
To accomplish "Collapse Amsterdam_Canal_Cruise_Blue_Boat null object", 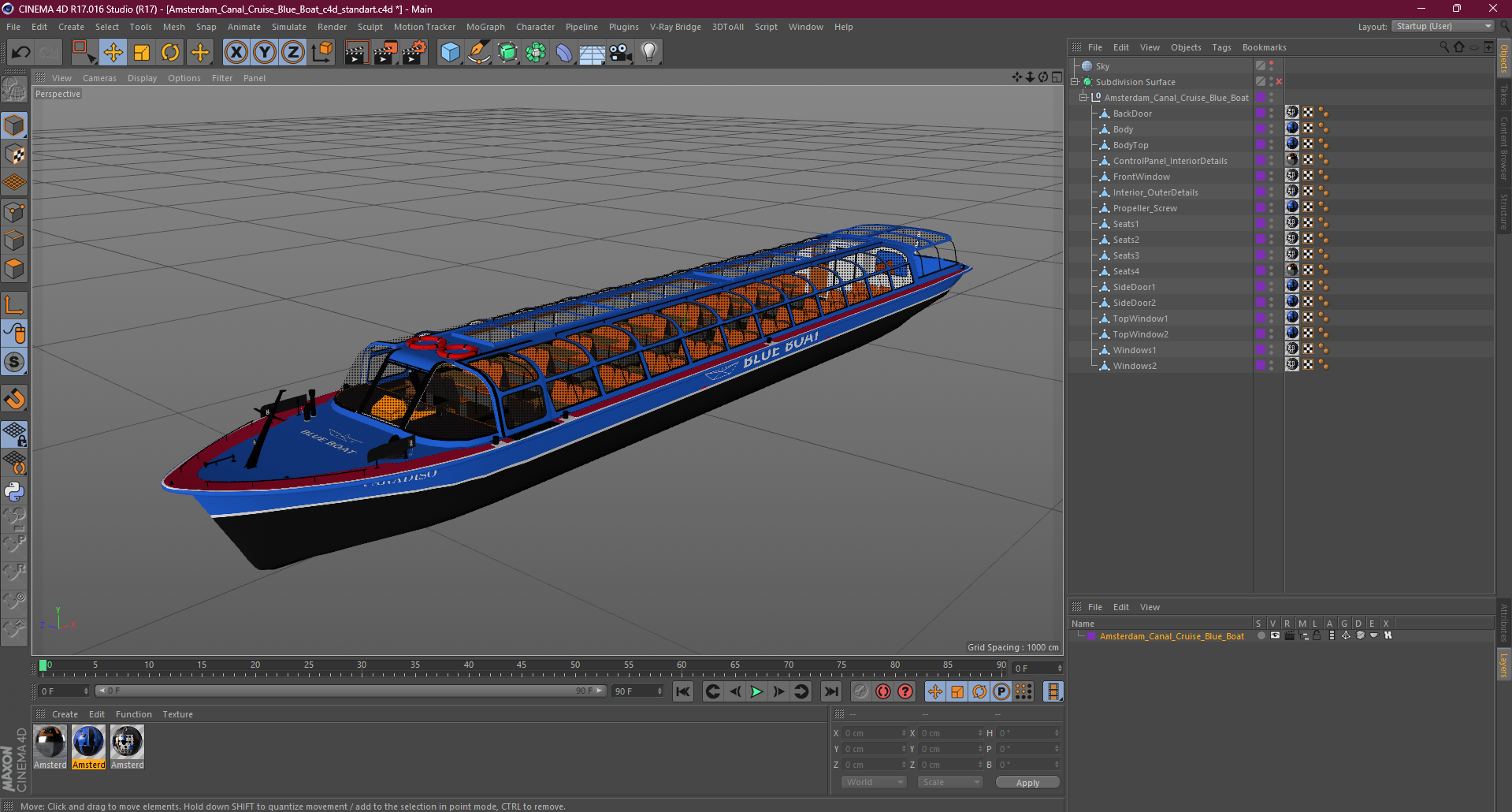I will [1083, 98].
